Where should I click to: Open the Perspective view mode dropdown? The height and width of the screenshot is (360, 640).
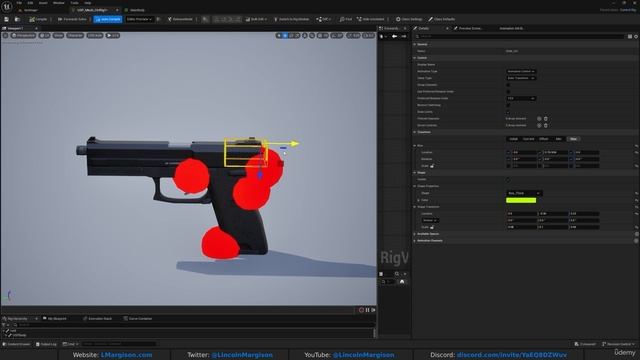click(x=23, y=36)
